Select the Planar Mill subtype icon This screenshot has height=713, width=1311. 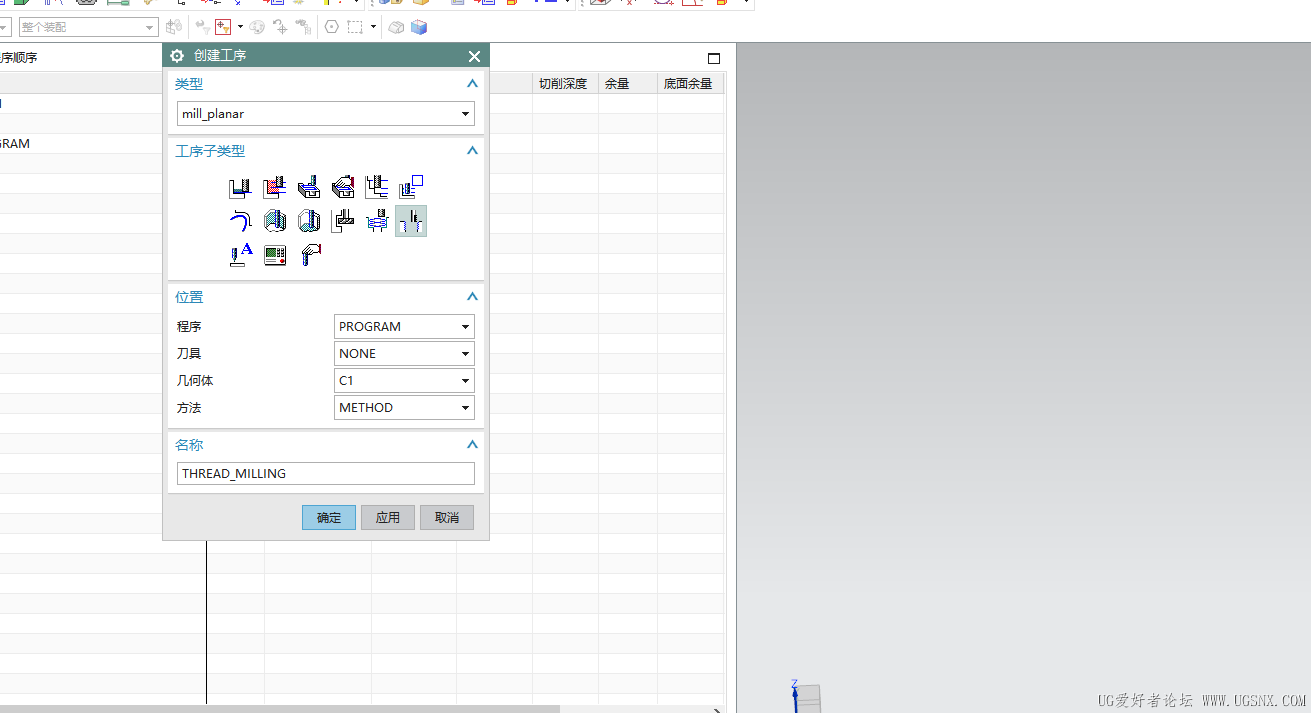click(377, 186)
